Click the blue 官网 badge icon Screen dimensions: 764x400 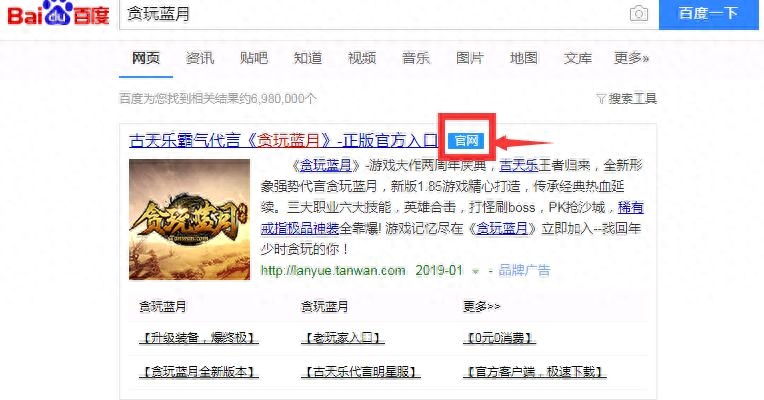(x=466, y=141)
